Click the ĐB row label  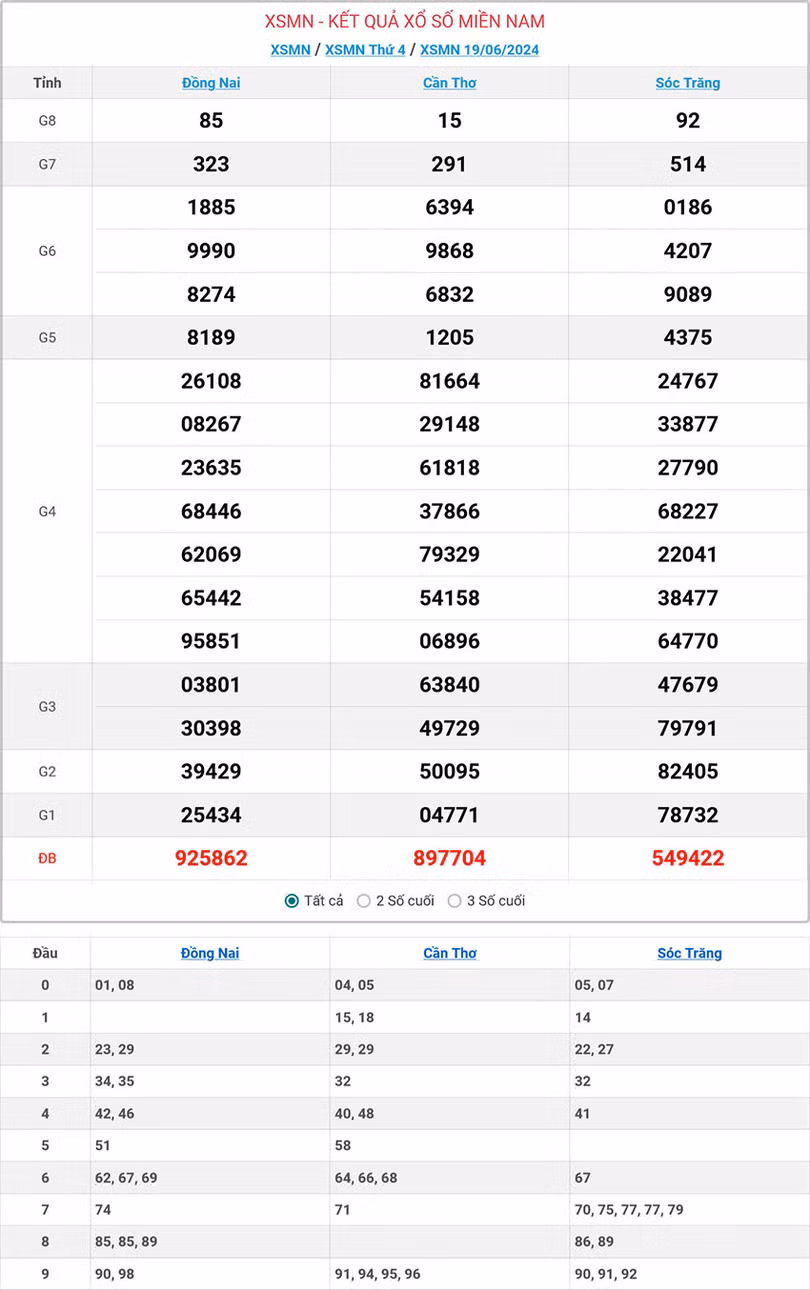(x=47, y=858)
